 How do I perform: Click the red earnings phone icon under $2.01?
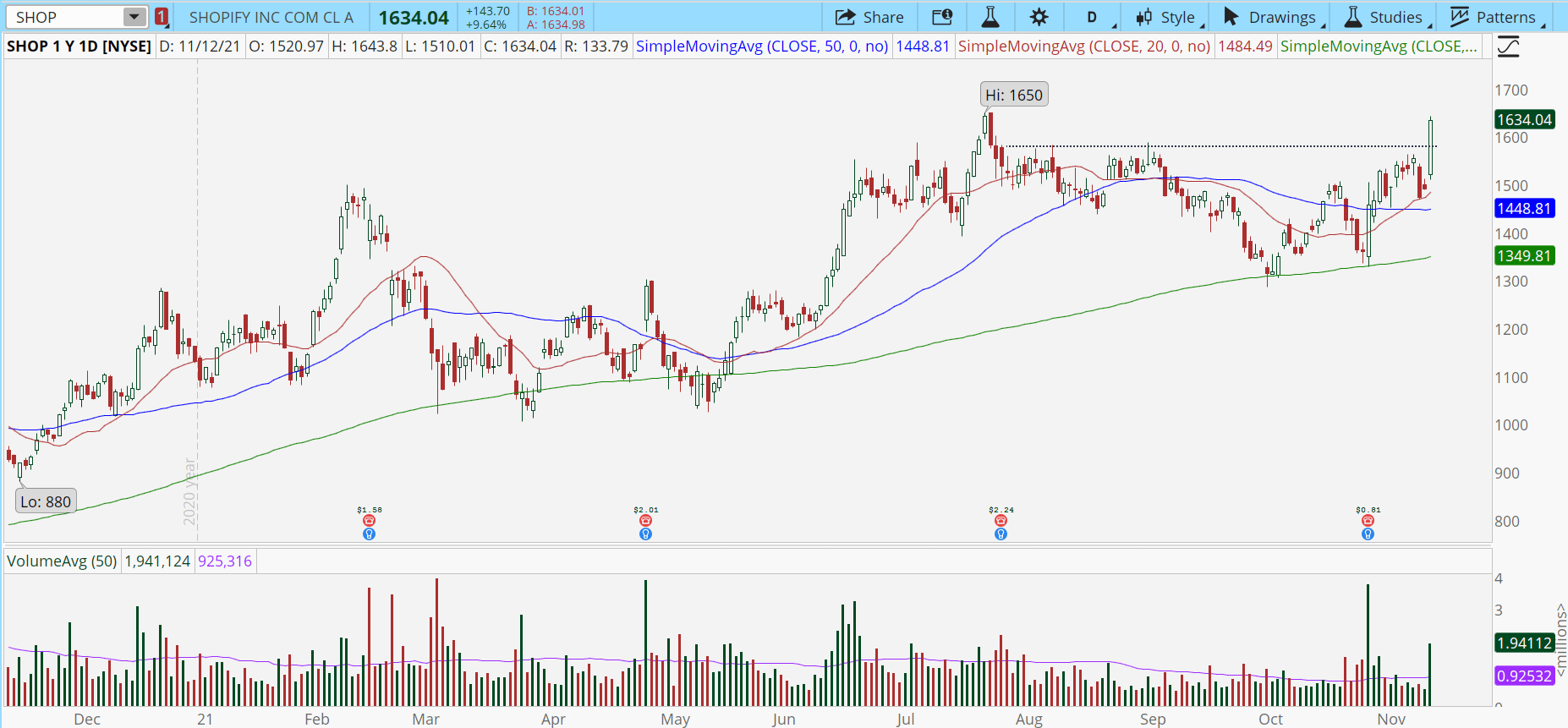click(x=645, y=521)
